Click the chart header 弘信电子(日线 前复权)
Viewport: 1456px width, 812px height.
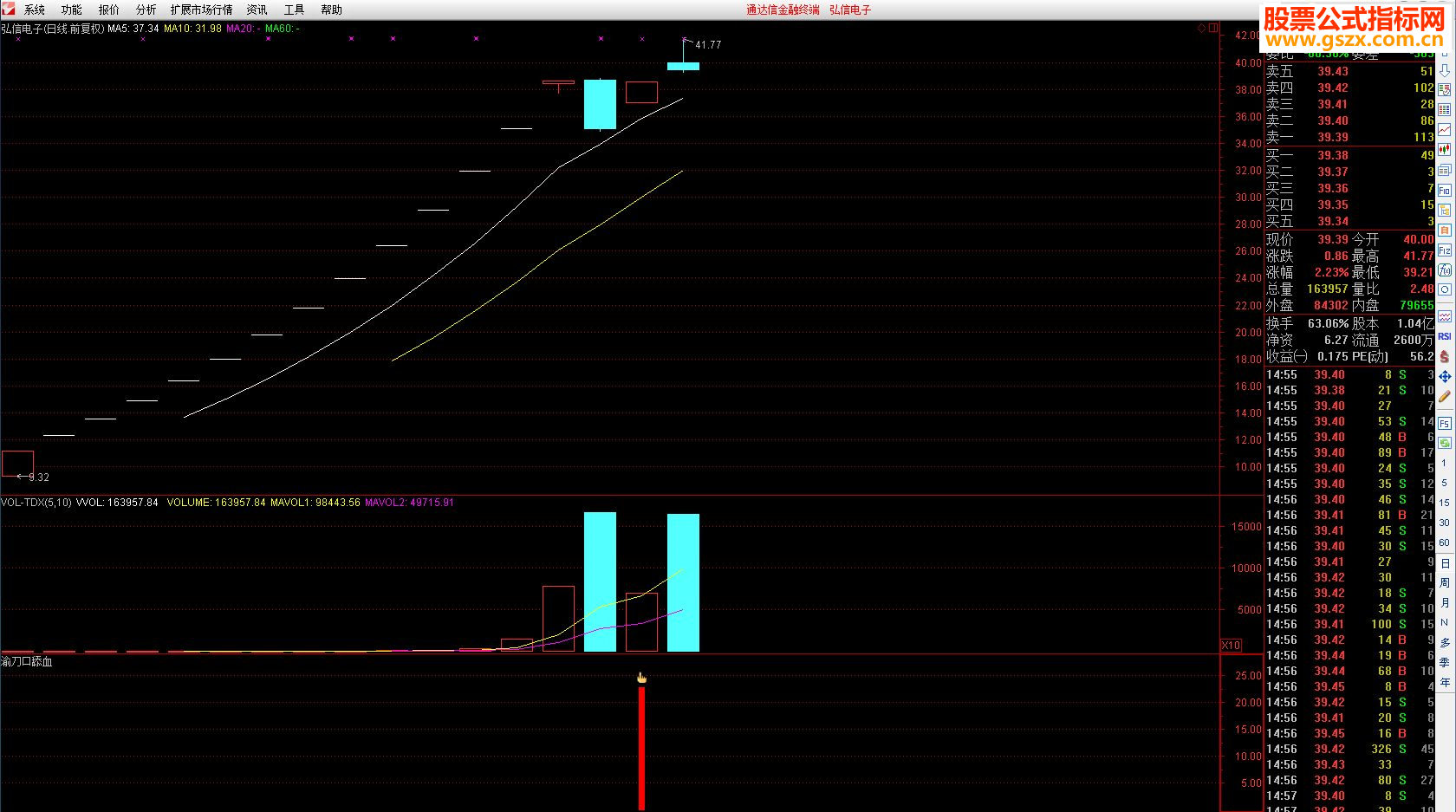[x=53, y=29]
